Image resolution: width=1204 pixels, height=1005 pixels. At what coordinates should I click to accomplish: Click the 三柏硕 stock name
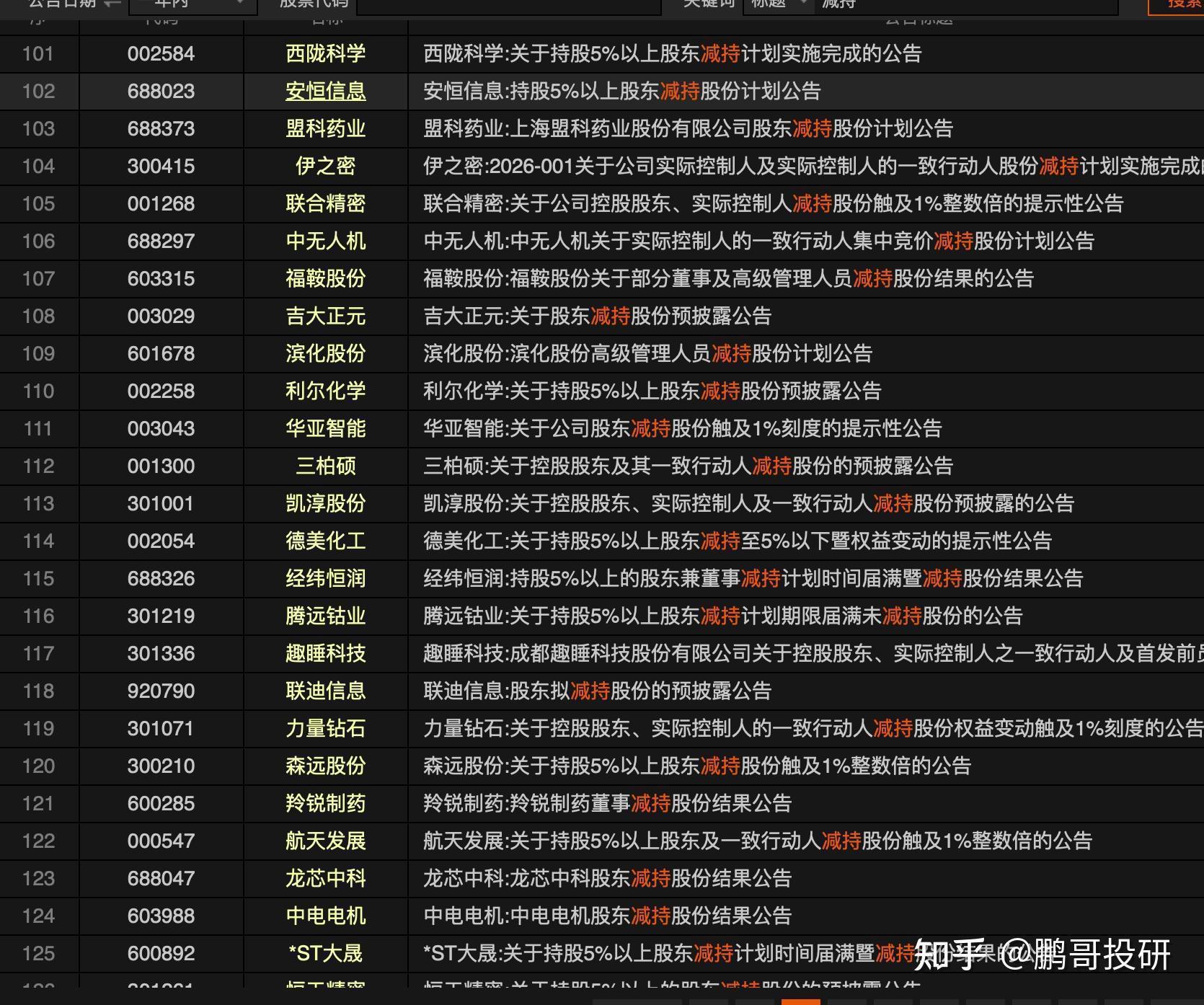(x=326, y=466)
